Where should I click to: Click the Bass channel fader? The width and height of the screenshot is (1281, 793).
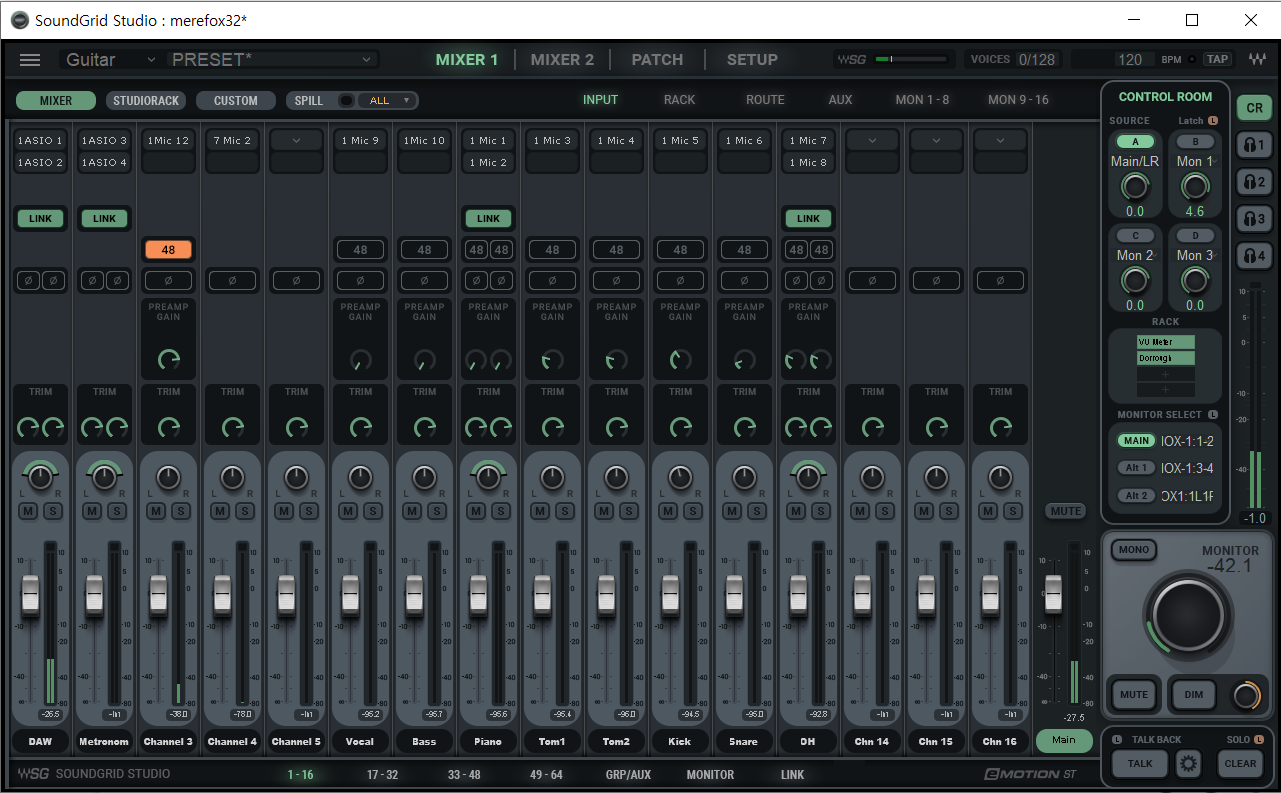coord(414,594)
